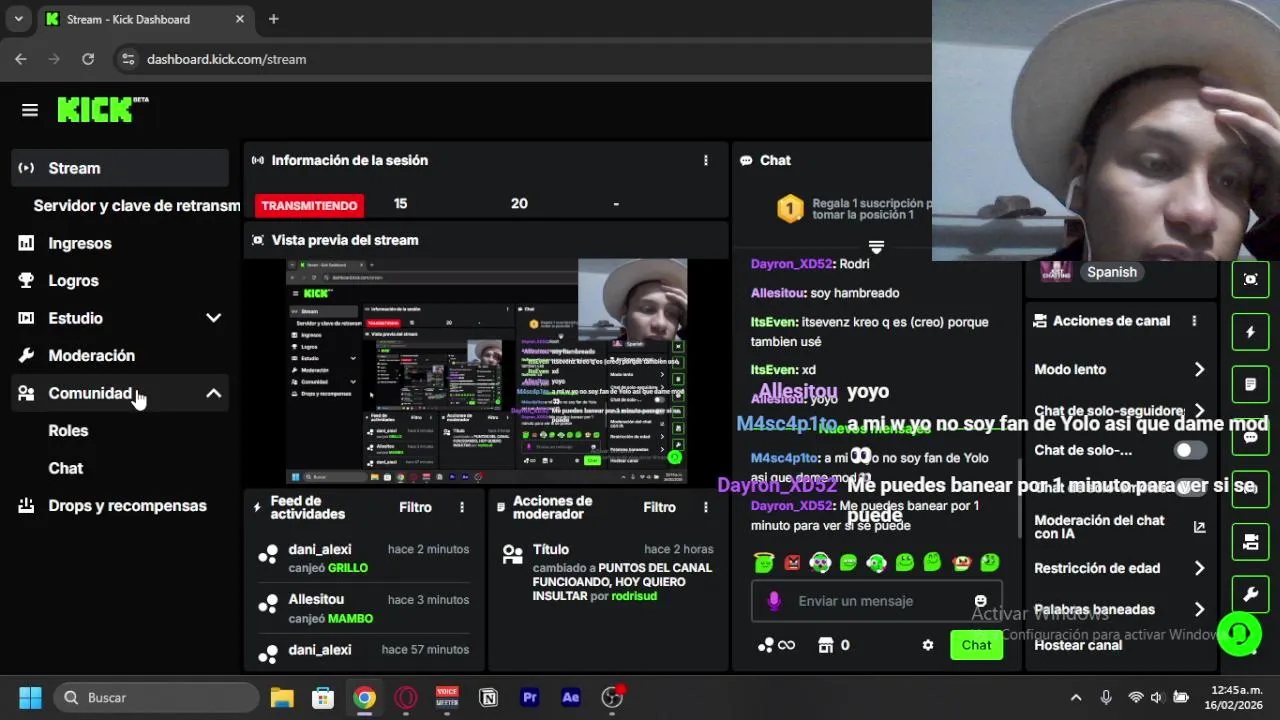
Task: Open Voicemeeter from the taskbar
Action: click(447, 697)
